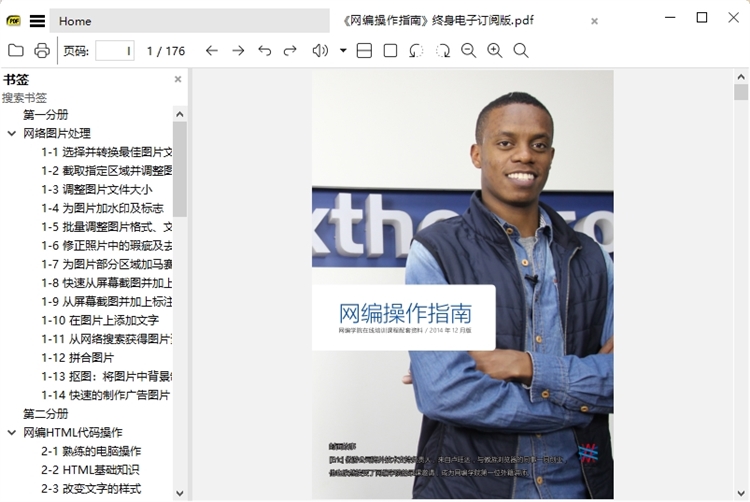
Task: Click the page number input field
Action: coord(114,51)
